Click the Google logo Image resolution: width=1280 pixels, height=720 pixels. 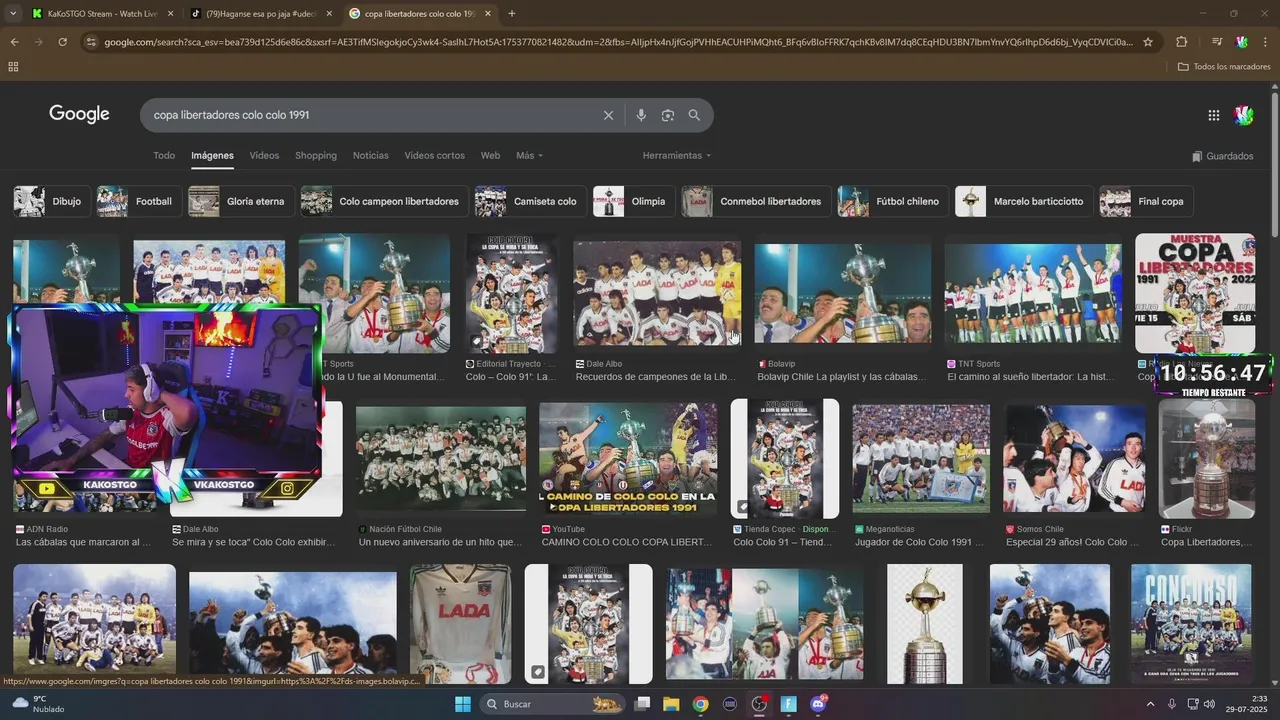click(79, 114)
